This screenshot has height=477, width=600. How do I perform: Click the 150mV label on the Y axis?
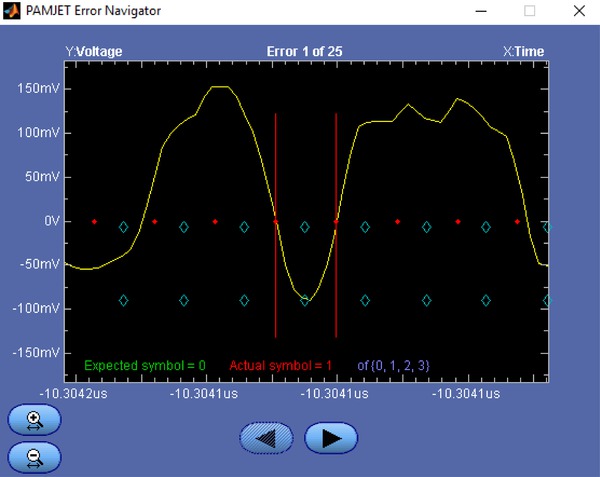(x=39, y=88)
